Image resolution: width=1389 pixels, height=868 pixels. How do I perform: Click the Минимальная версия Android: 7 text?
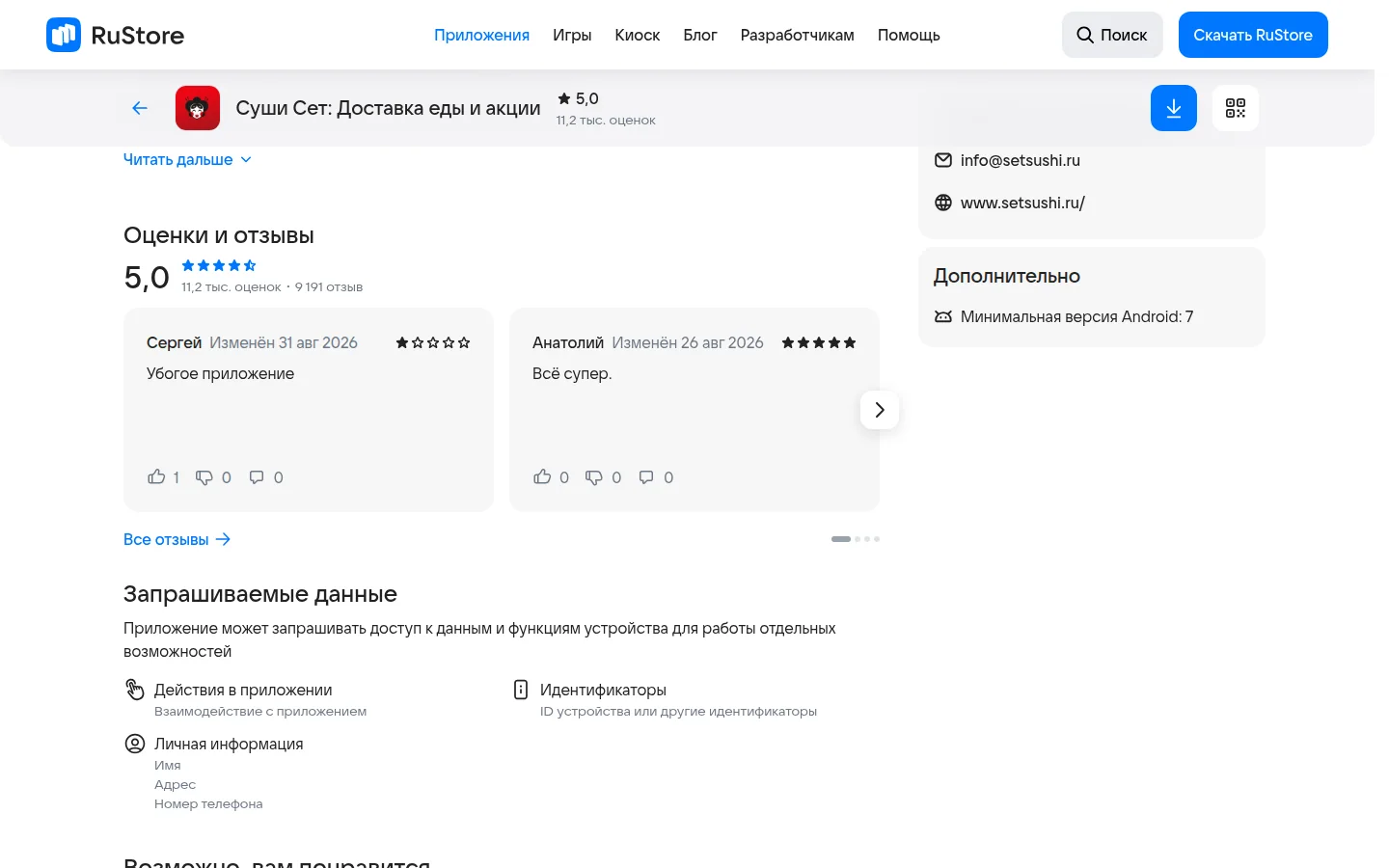tap(1076, 316)
